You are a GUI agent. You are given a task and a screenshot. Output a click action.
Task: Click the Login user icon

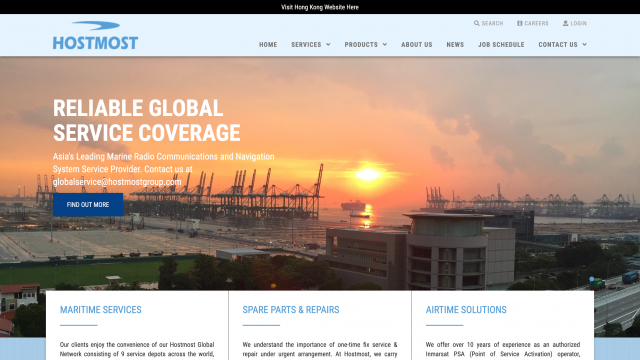click(x=565, y=23)
